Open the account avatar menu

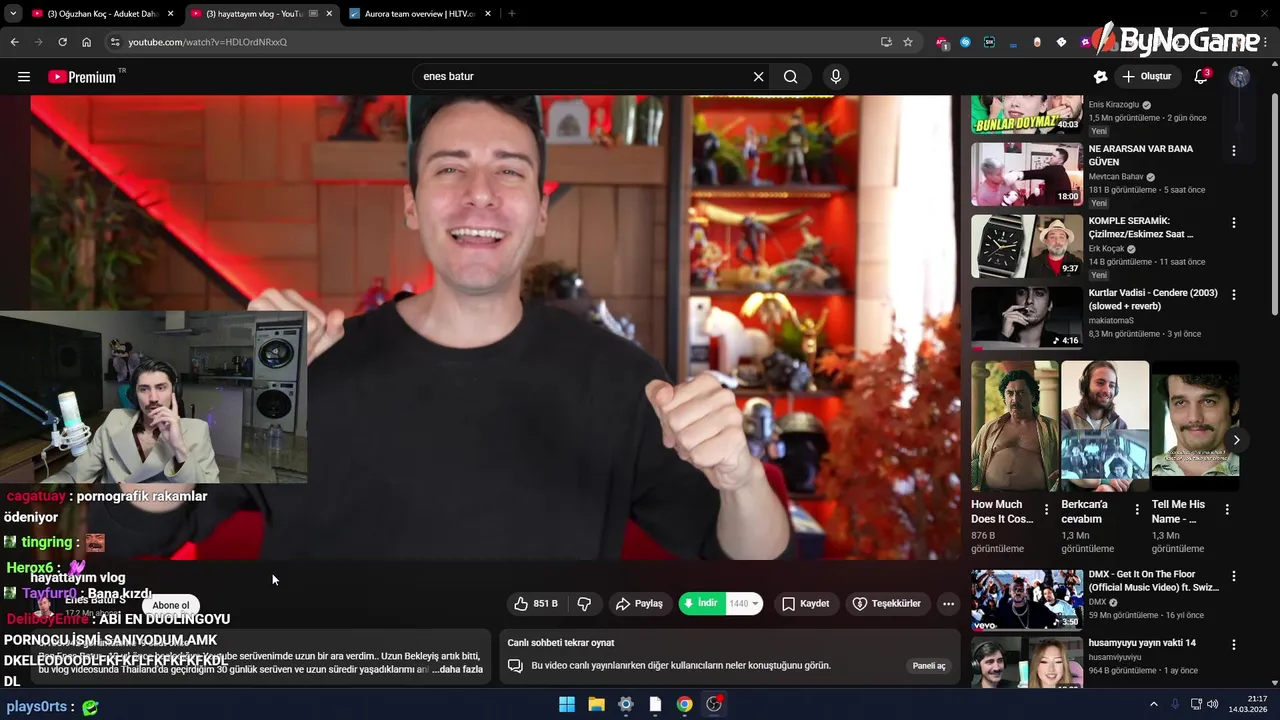point(1239,77)
